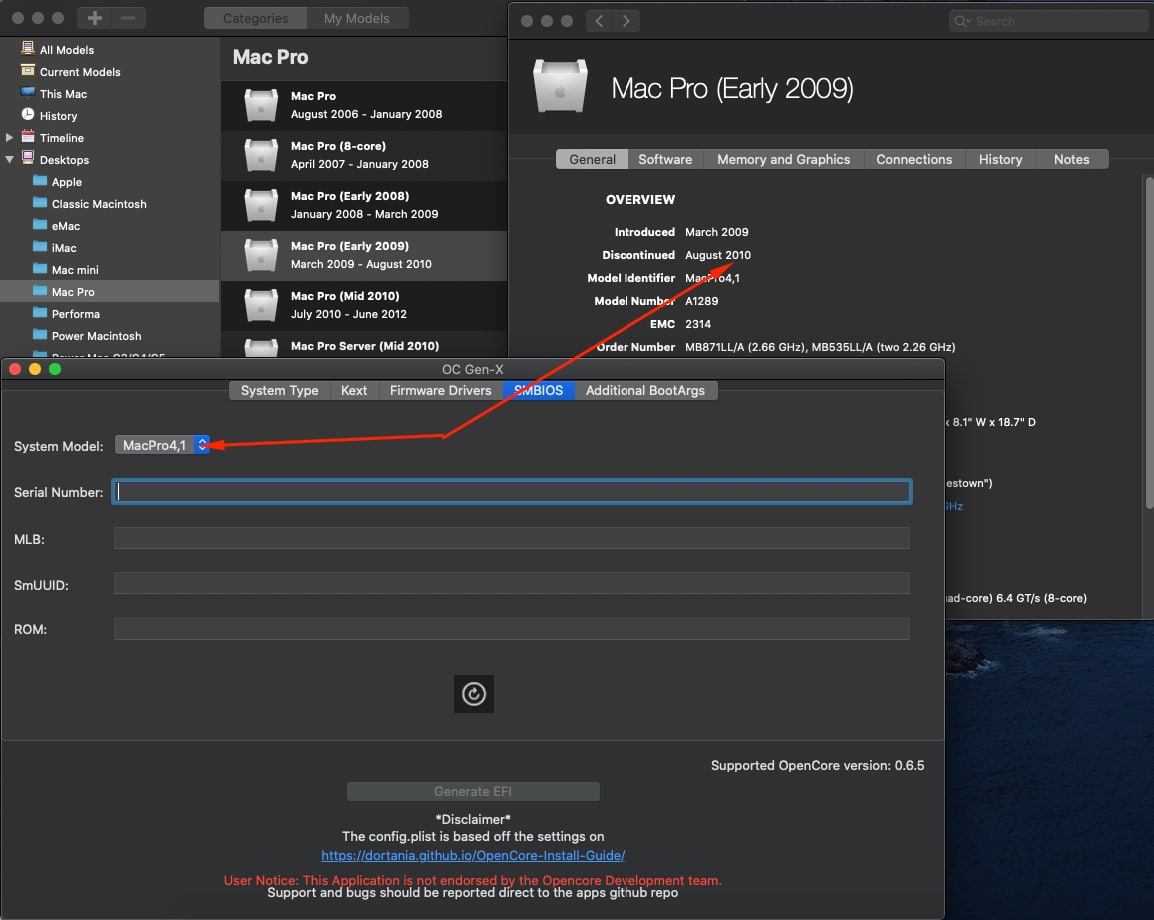
Task: Go forward with the detail window's right arrow
Action: (626, 21)
